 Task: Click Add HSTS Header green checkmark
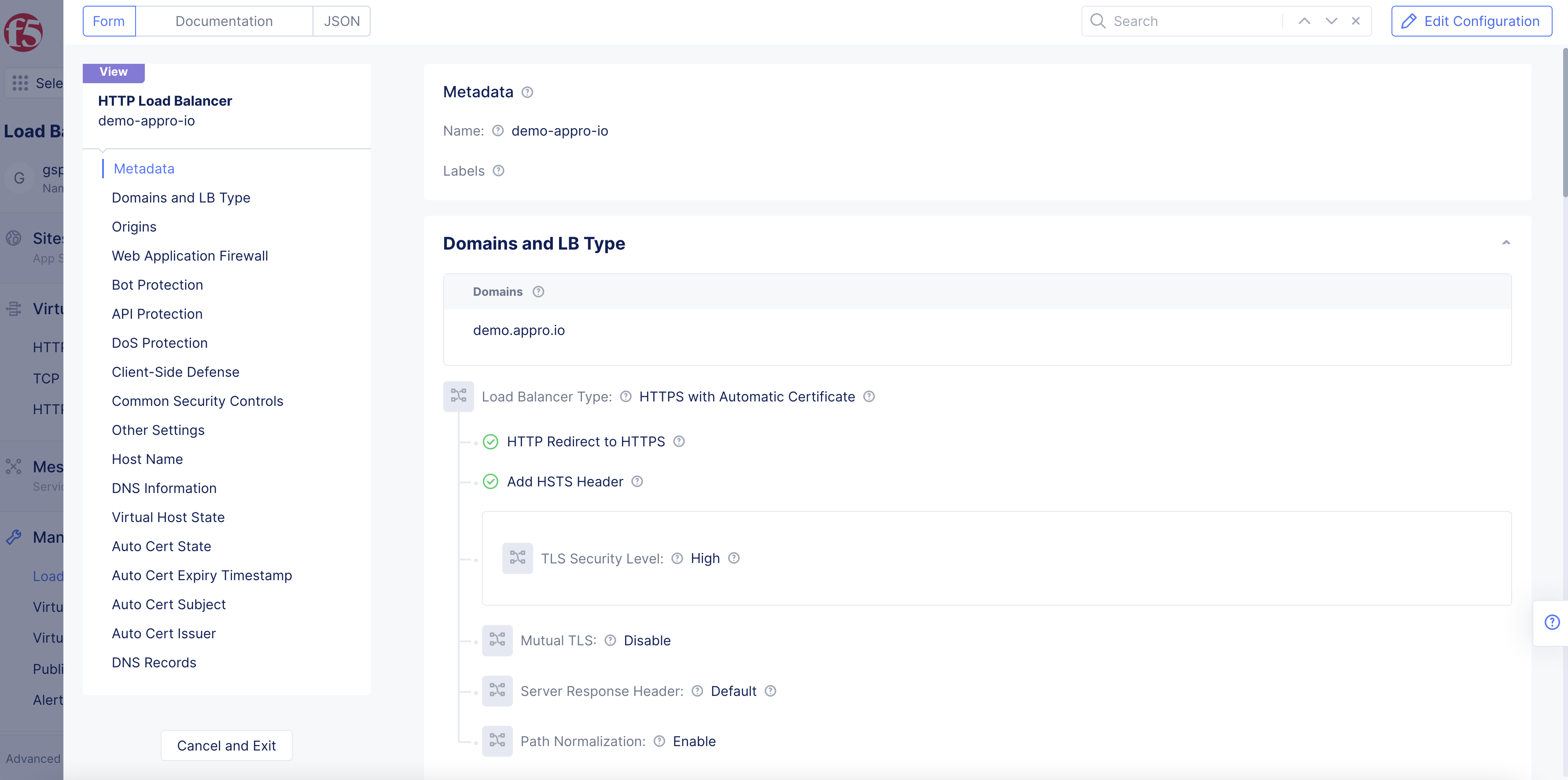click(x=491, y=482)
